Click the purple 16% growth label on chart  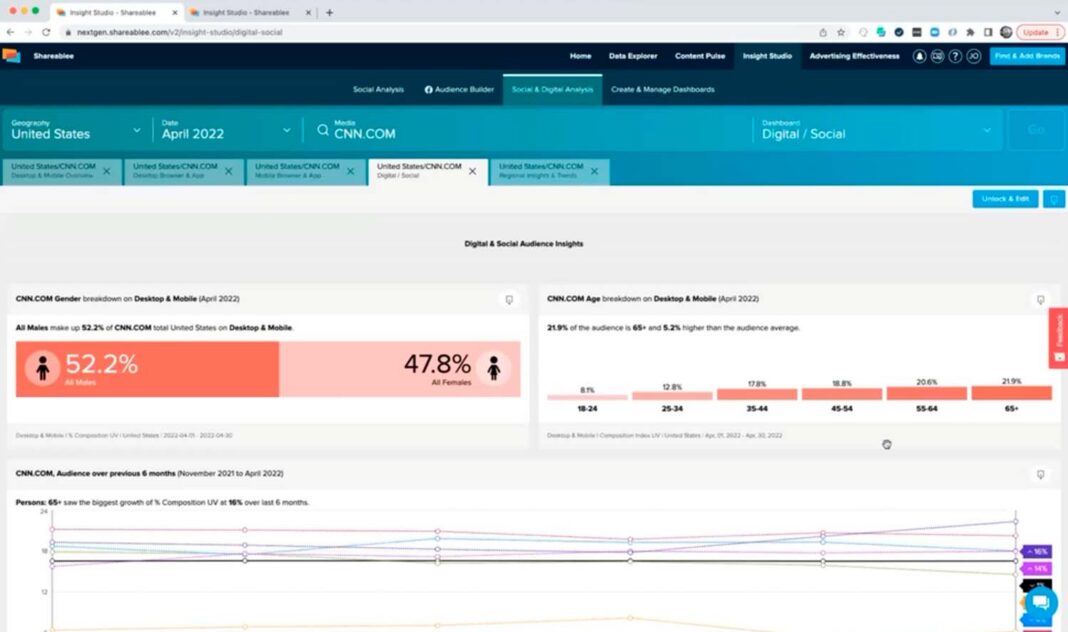coord(1037,552)
